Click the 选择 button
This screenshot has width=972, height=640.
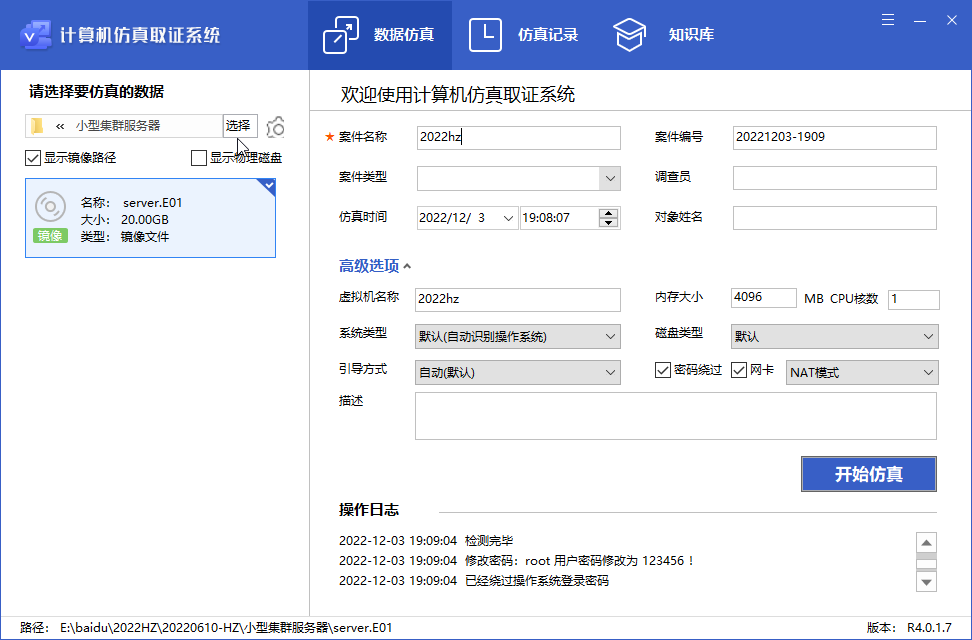(240, 126)
